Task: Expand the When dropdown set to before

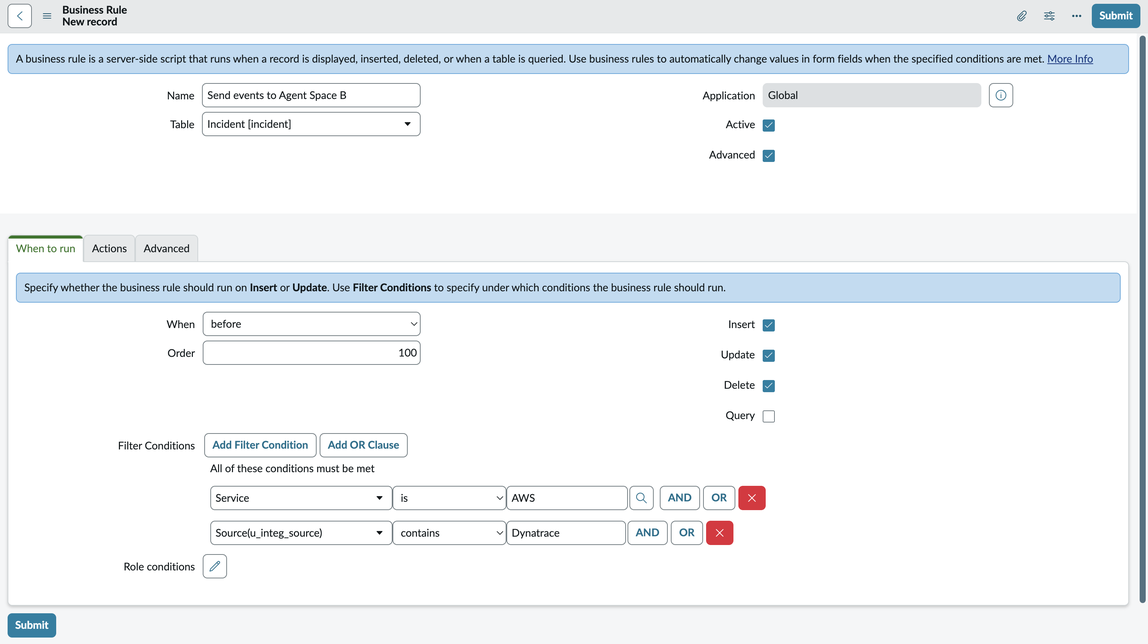Action: pyautogui.click(x=311, y=324)
